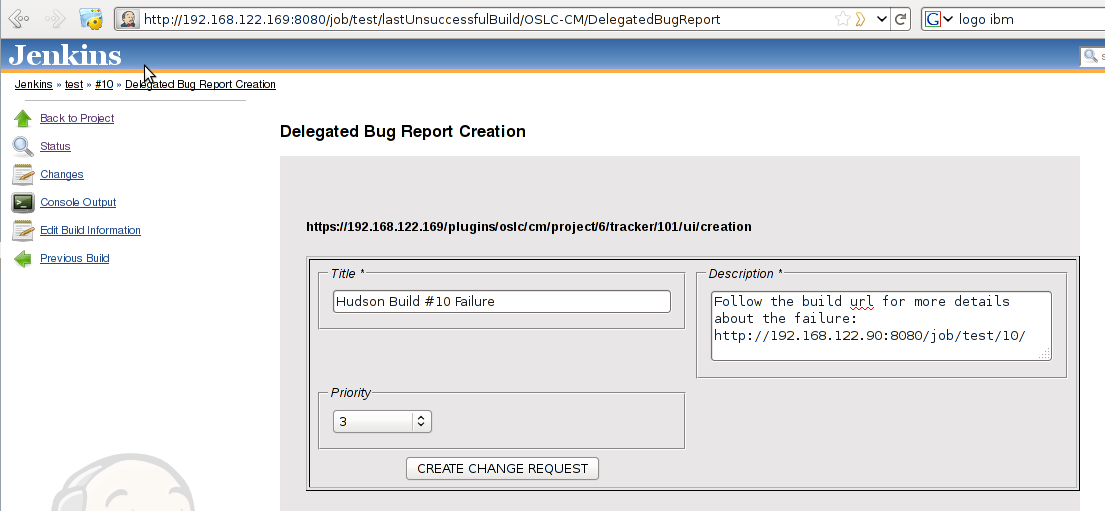Click the CREATE CHANGE REQUEST button
1105x511 pixels.
[502, 469]
